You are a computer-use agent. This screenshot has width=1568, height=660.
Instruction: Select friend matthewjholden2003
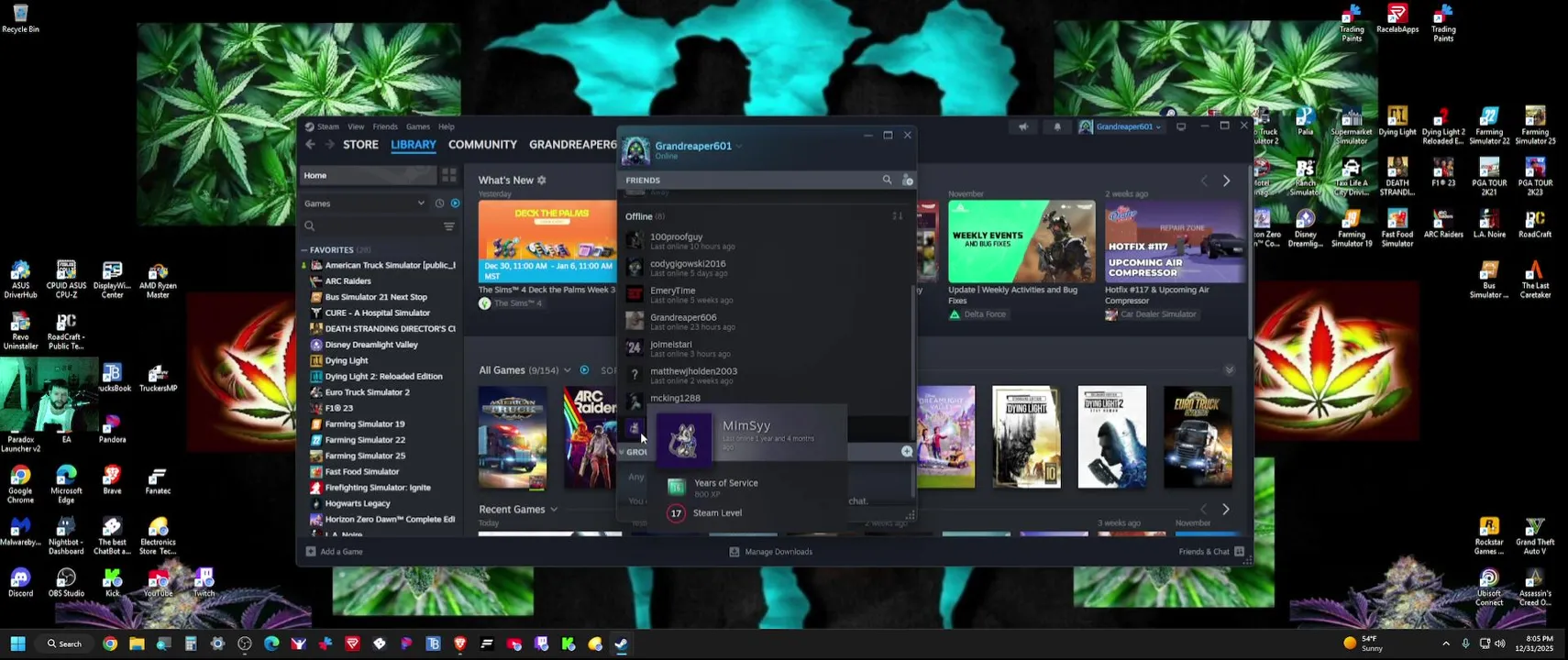[766, 375]
